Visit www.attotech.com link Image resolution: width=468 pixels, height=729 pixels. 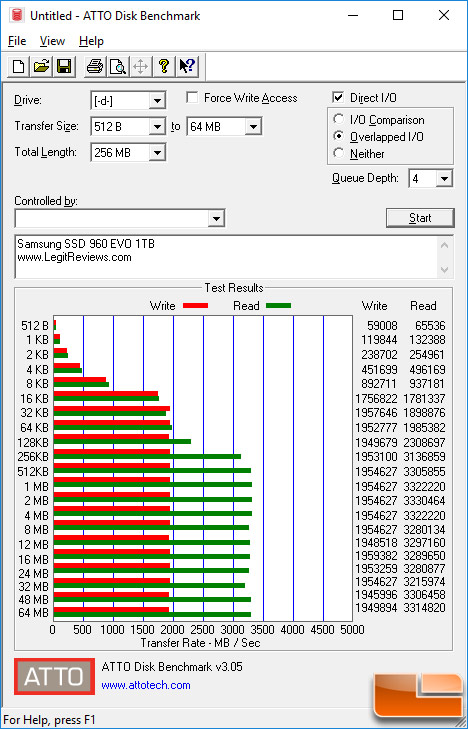pyautogui.click(x=146, y=685)
